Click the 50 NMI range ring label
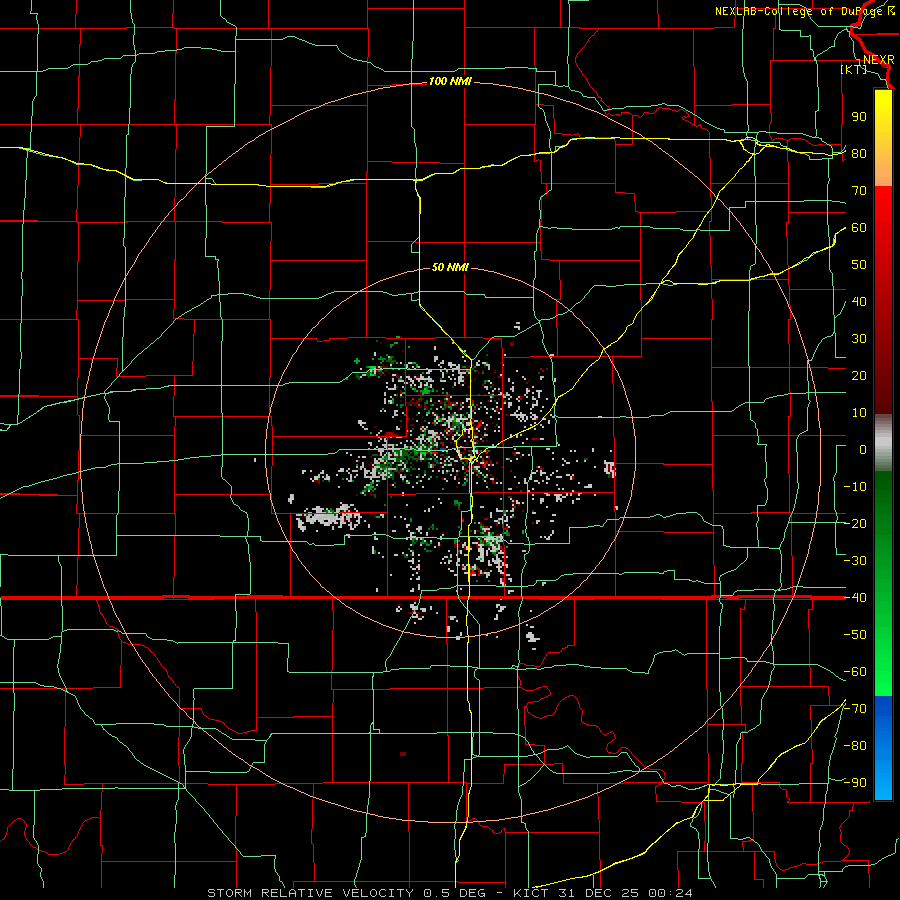This screenshot has height=900, width=900. tap(450, 267)
